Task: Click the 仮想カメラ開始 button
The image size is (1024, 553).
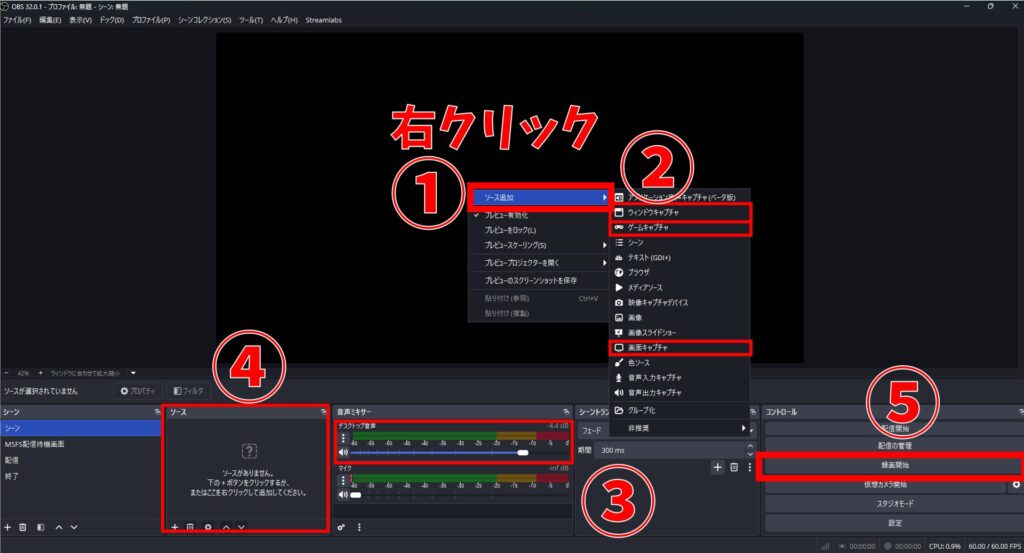Action: tap(886, 484)
